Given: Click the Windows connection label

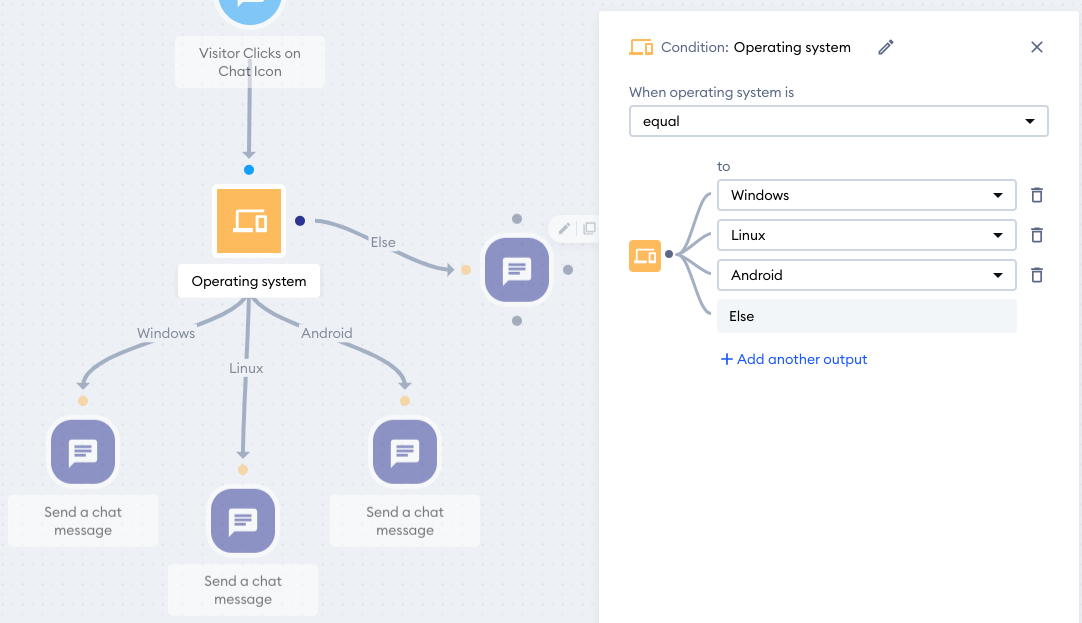Looking at the screenshot, I should [x=166, y=333].
